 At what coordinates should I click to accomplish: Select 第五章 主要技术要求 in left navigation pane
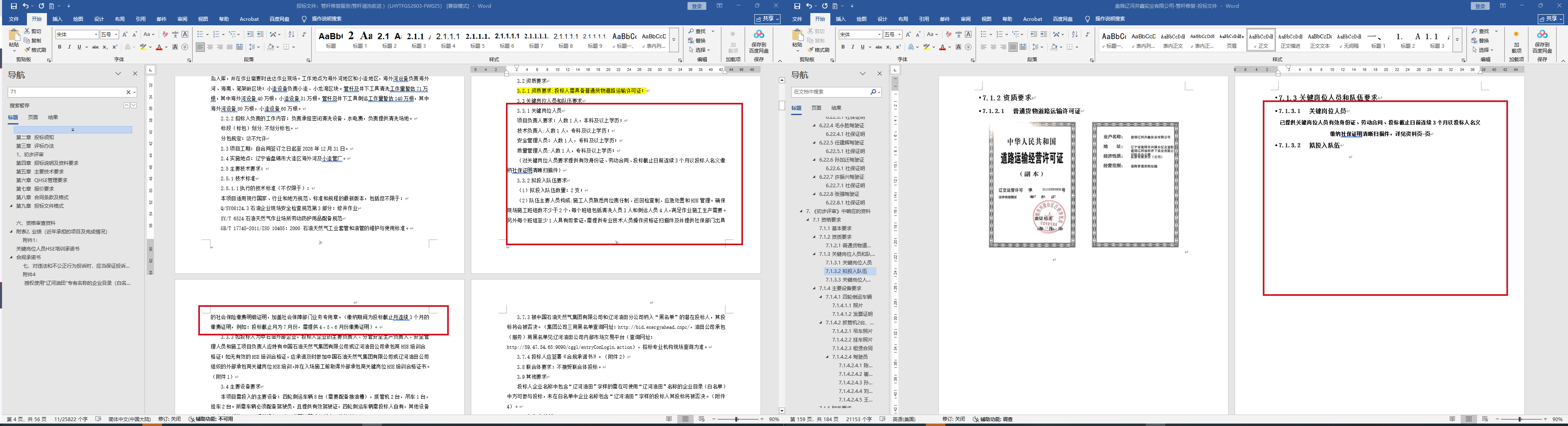coord(40,172)
